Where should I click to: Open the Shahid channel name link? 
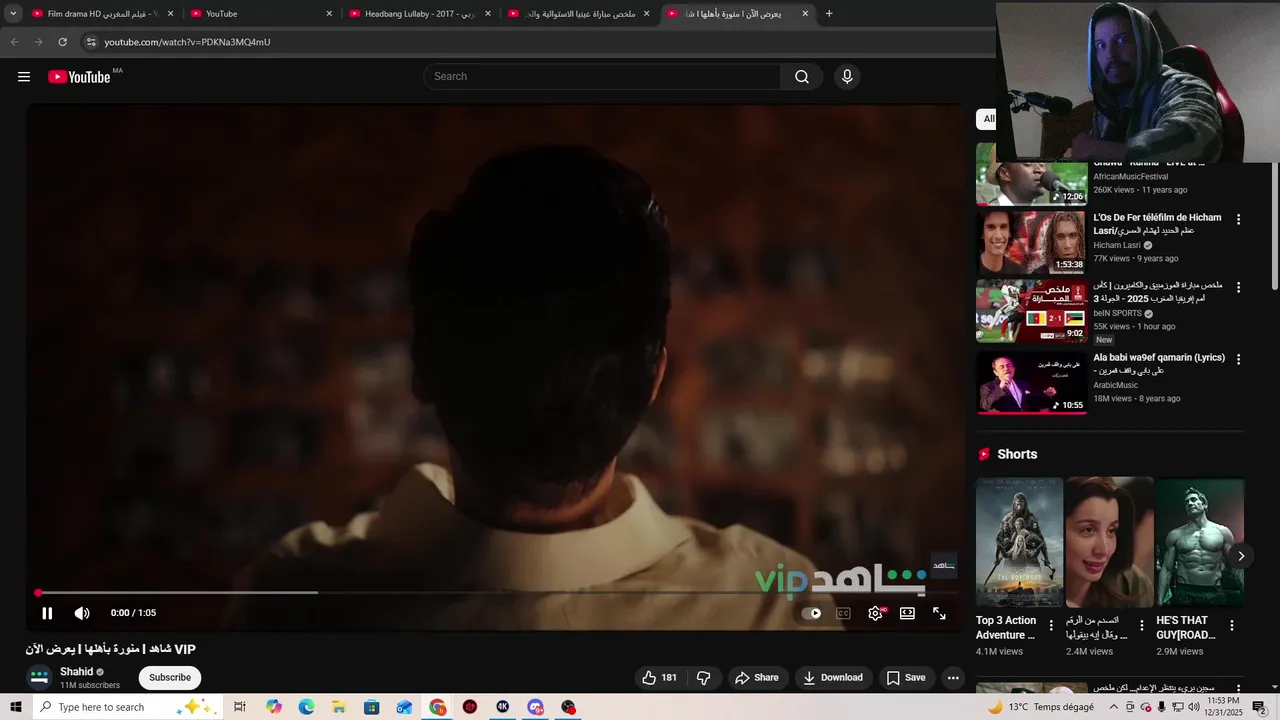[x=76, y=672]
